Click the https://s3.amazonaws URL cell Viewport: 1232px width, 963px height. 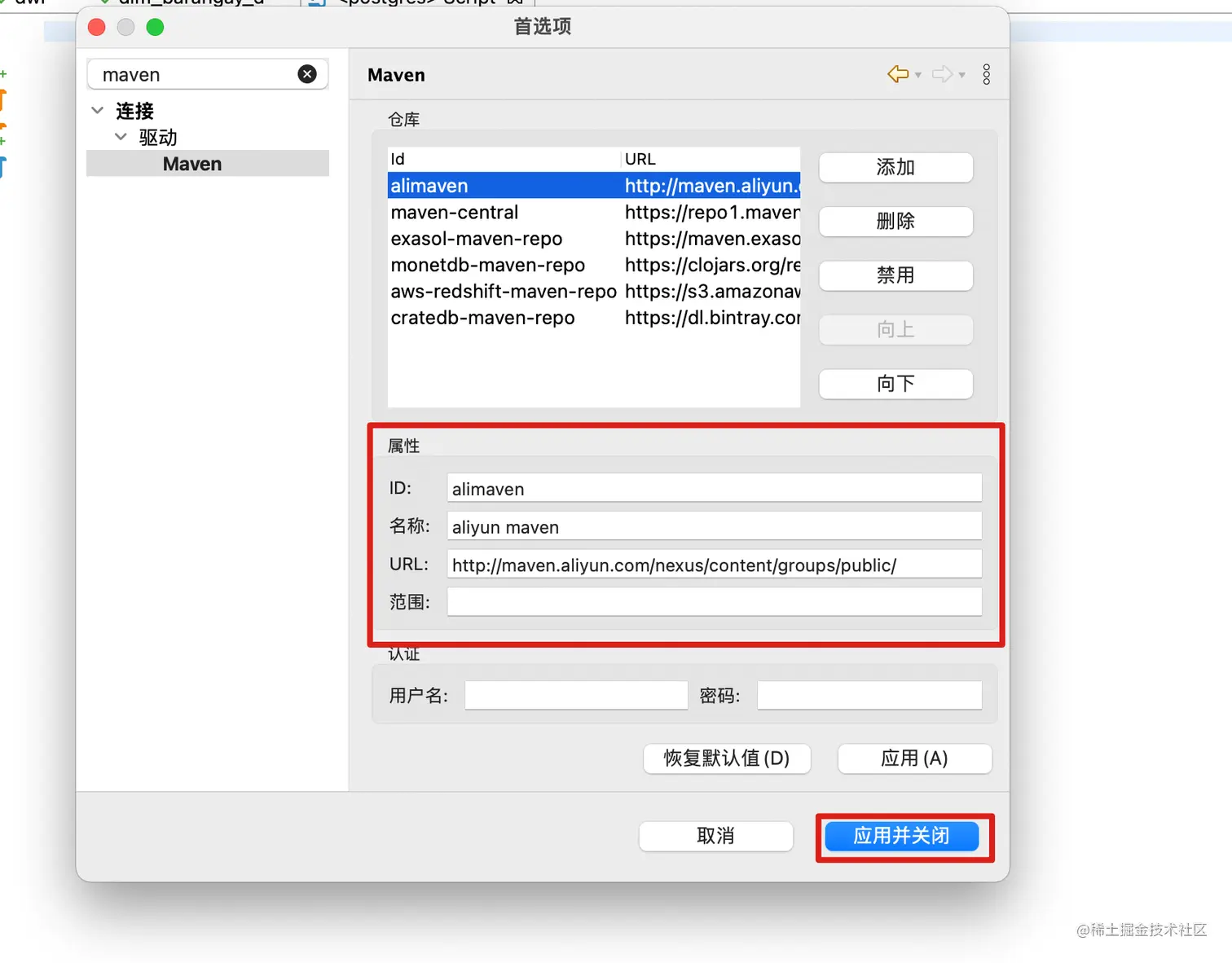click(712, 291)
